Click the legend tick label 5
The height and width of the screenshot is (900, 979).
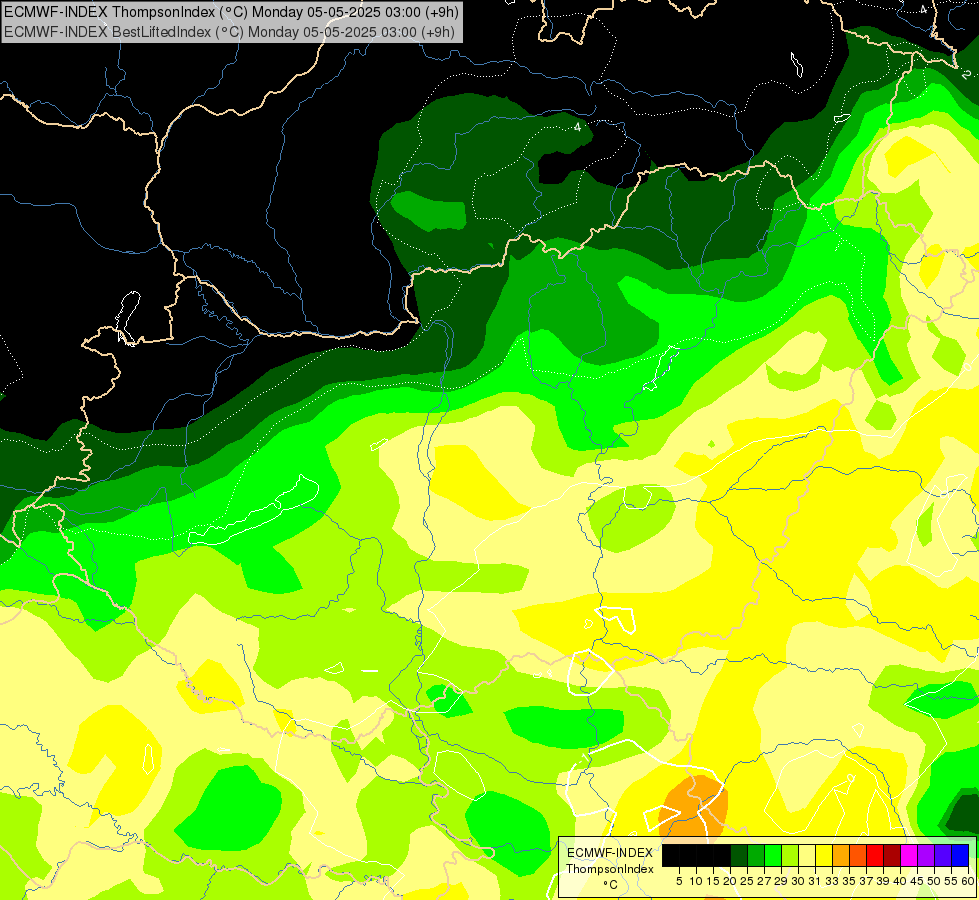pyautogui.click(x=679, y=881)
